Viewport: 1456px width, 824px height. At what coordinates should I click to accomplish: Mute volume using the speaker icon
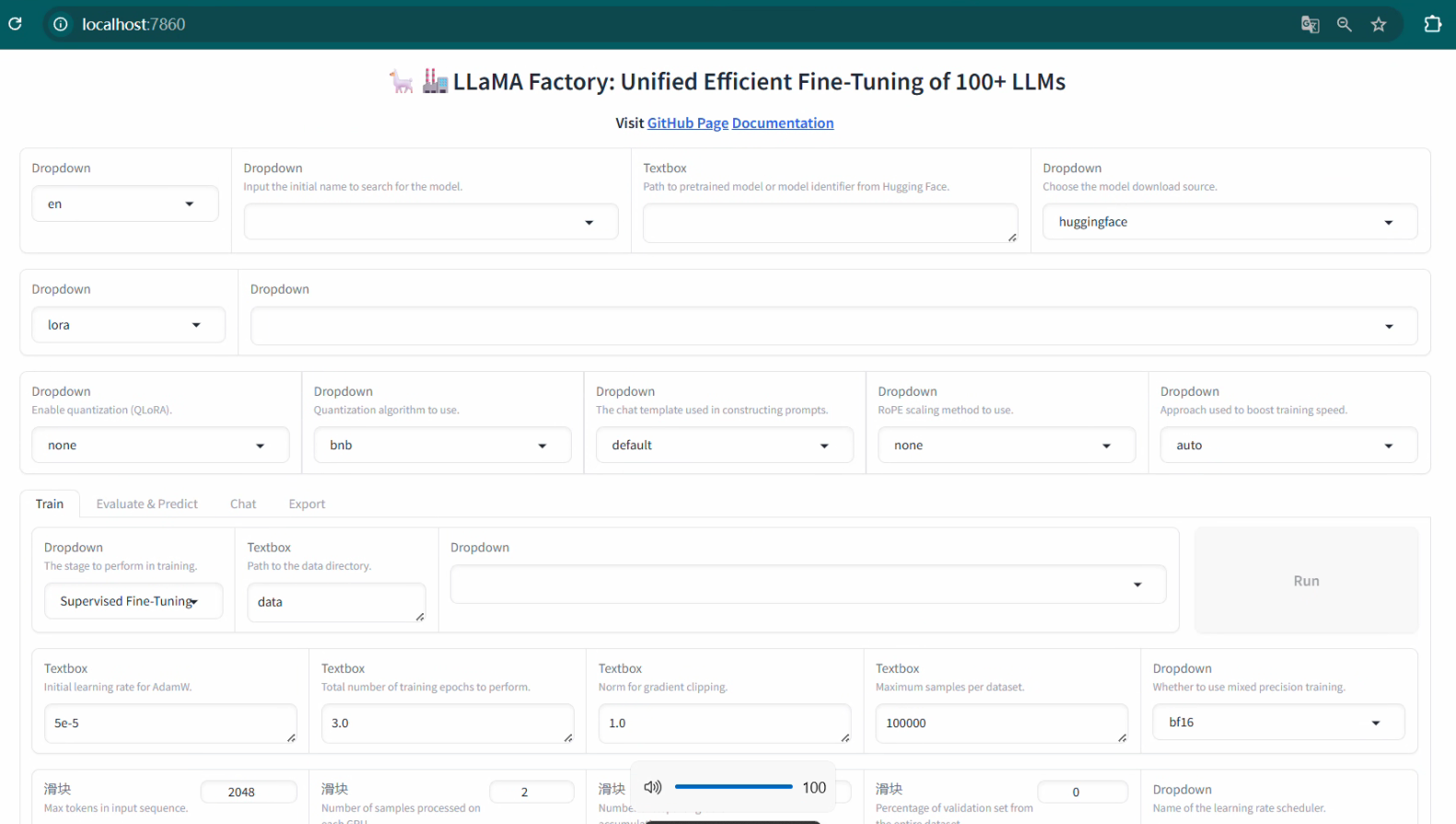pyautogui.click(x=653, y=787)
